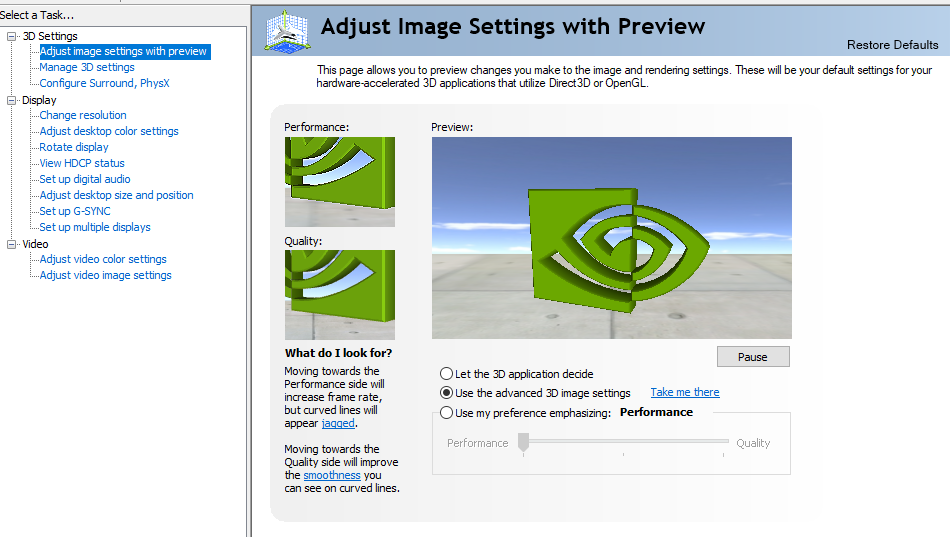Click the '3D Settings' category label
This screenshot has height=537, width=950.
click(x=50, y=36)
